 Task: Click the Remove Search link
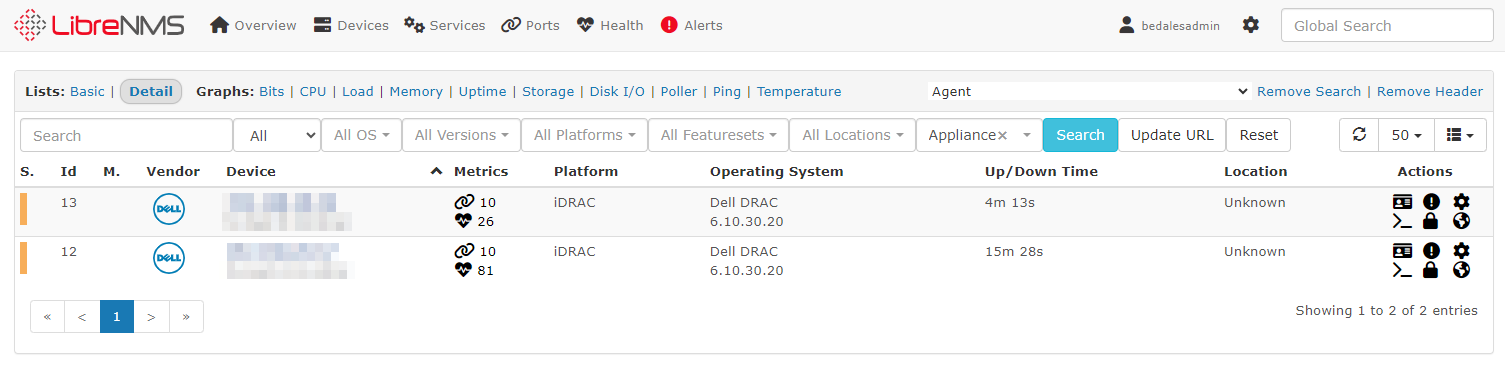[1309, 91]
